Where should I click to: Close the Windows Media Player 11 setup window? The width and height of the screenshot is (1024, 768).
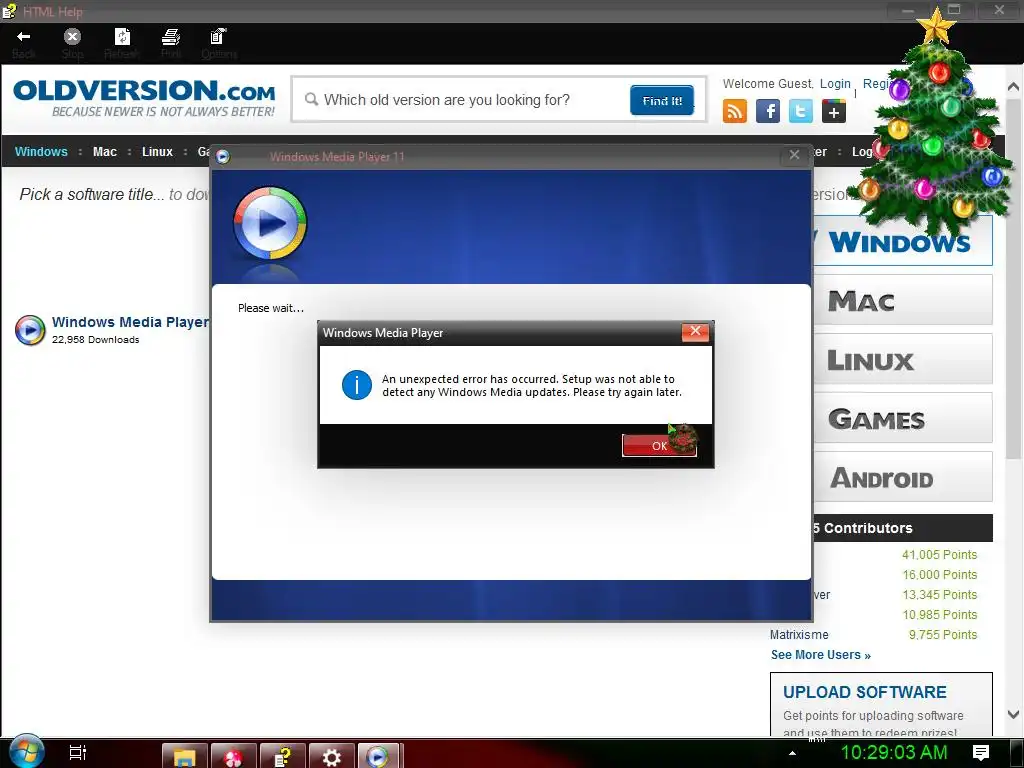[794, 155]
